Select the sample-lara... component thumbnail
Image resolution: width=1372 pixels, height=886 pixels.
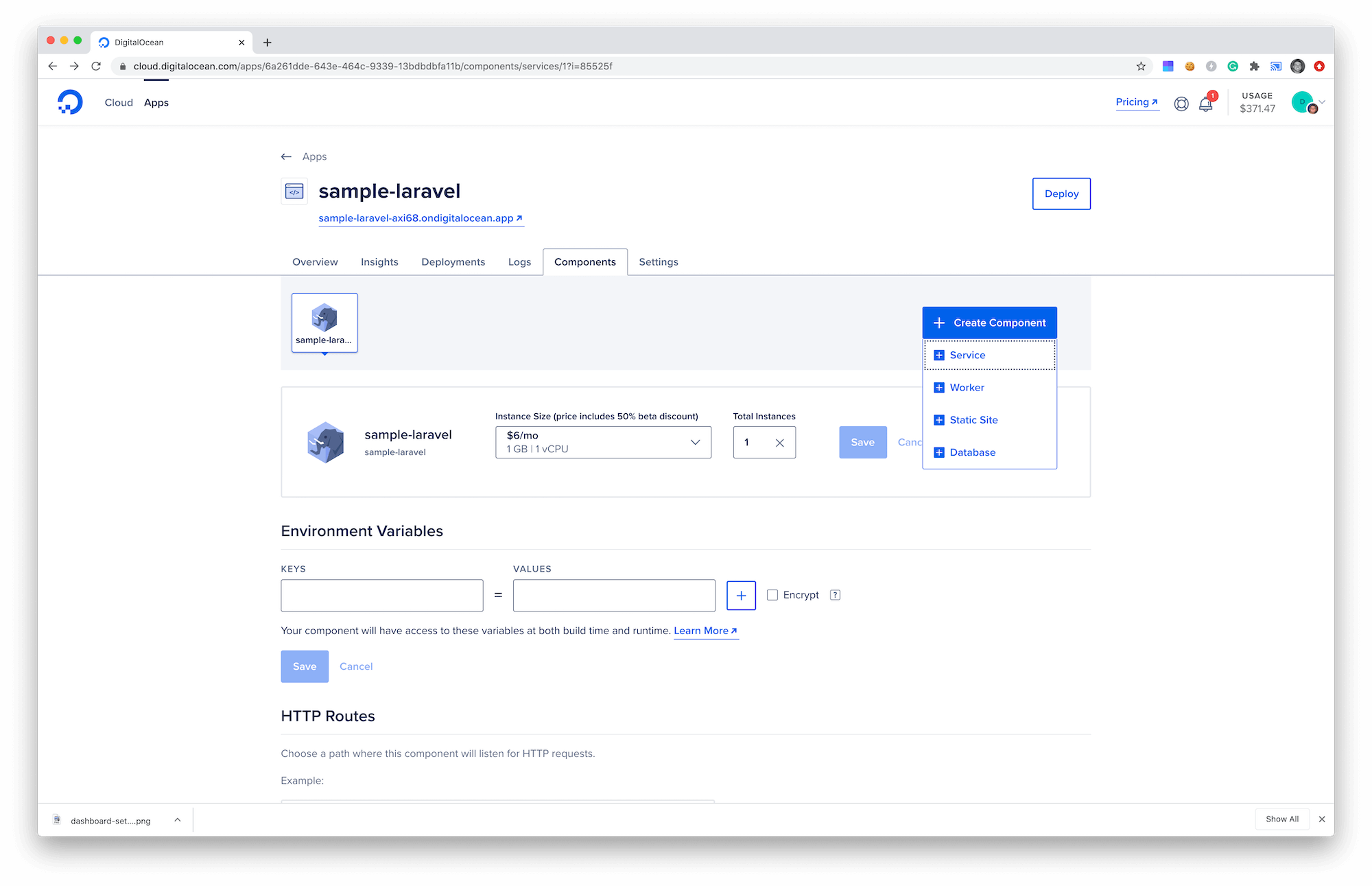[x=324, y=323]
